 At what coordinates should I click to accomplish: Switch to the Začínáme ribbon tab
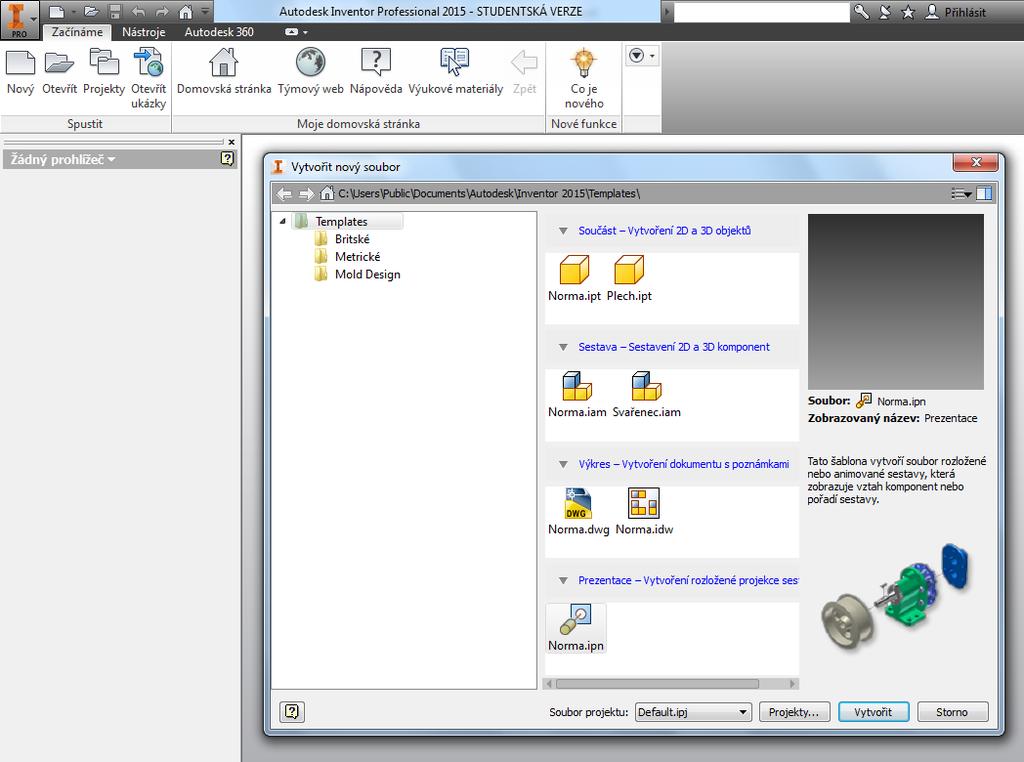[x=77, y=31]
